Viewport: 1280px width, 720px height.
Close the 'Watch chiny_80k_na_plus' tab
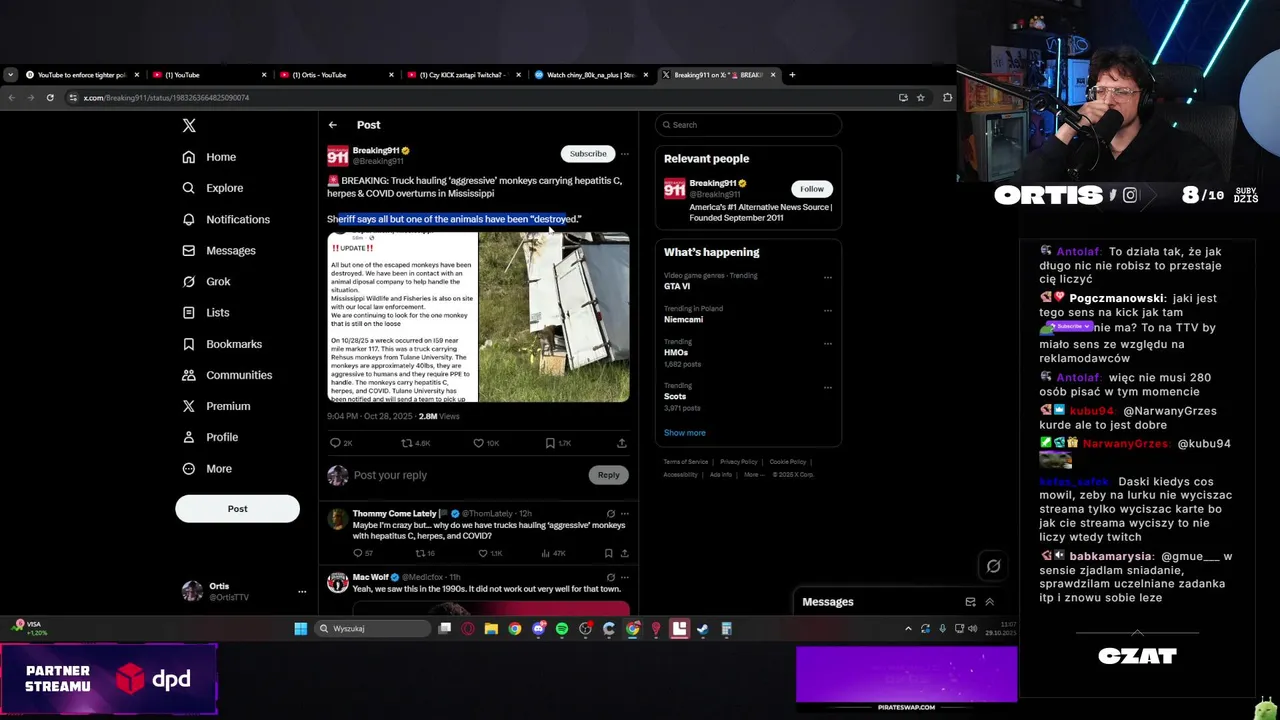tap(646, 75)
